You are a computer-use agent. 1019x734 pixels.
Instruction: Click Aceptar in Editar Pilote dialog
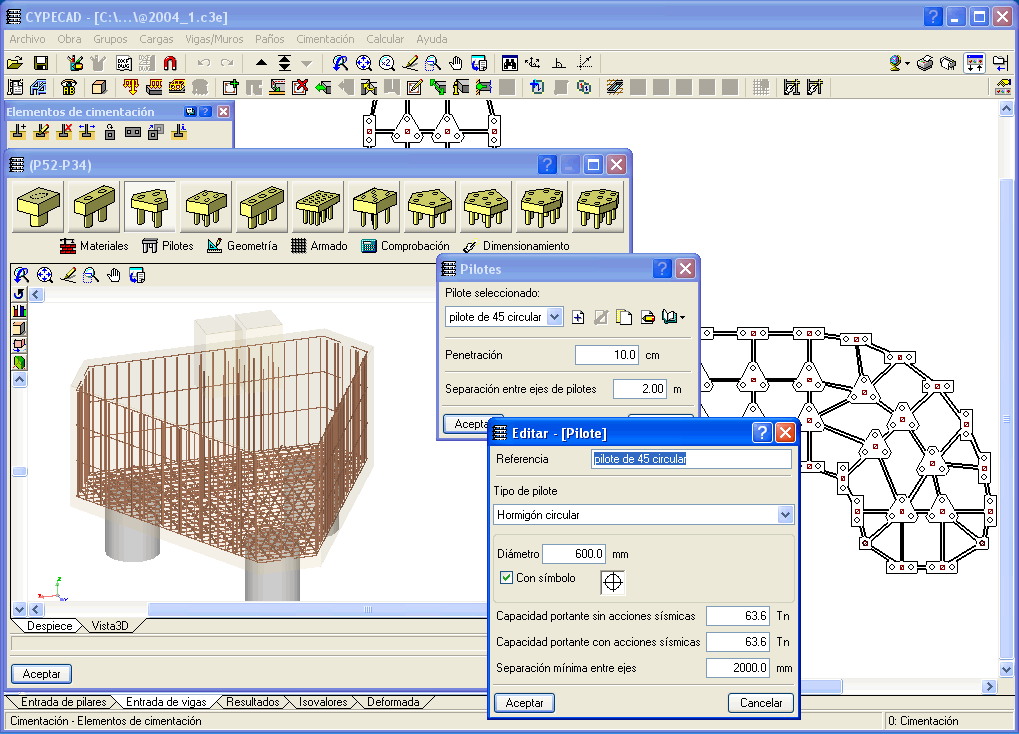point(524,703)
